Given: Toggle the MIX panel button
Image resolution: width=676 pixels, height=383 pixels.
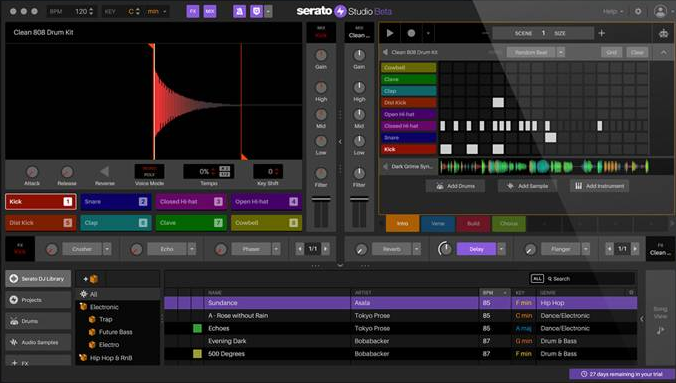Looking at the screenshot, I should pos(210,11).
